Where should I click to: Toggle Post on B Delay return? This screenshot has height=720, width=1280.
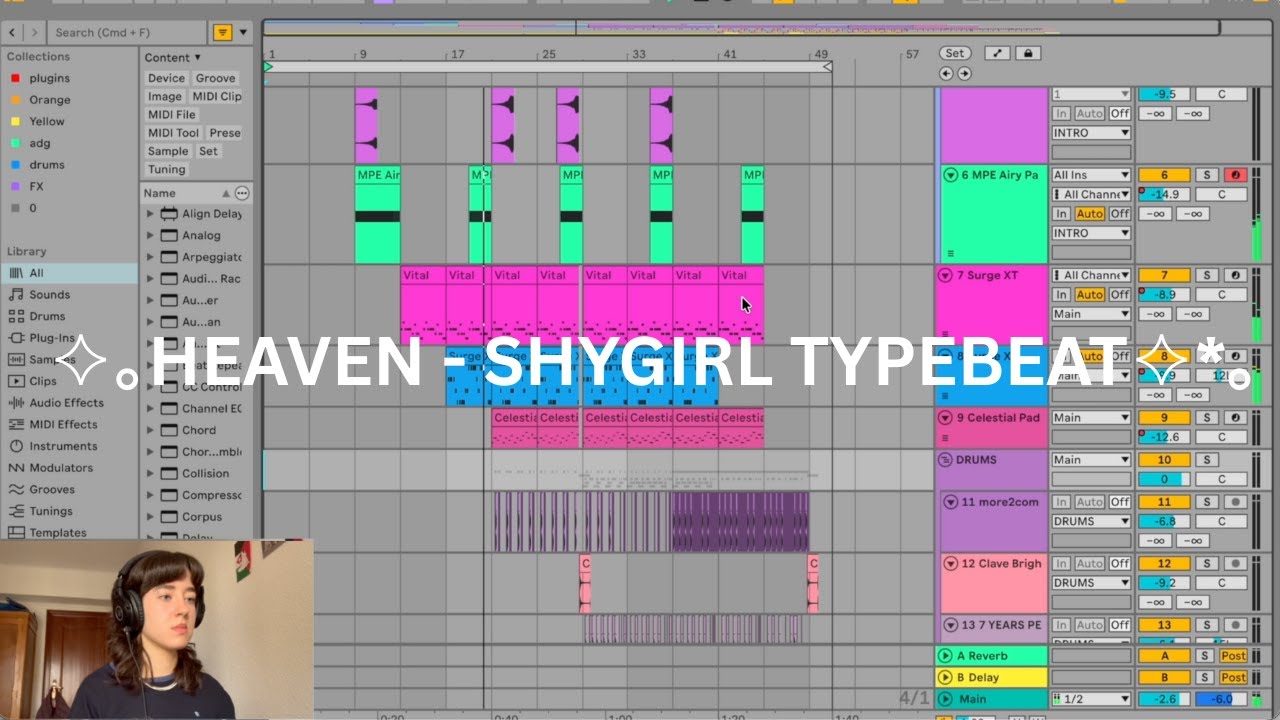1234,677
